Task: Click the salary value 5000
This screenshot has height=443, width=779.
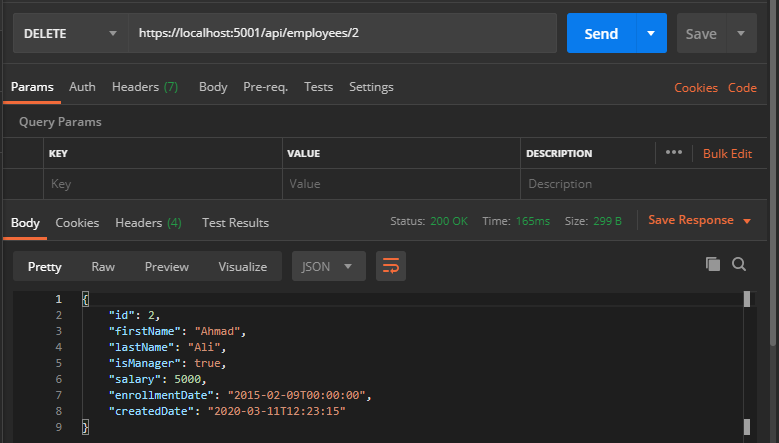Action: tap(187, 379)
